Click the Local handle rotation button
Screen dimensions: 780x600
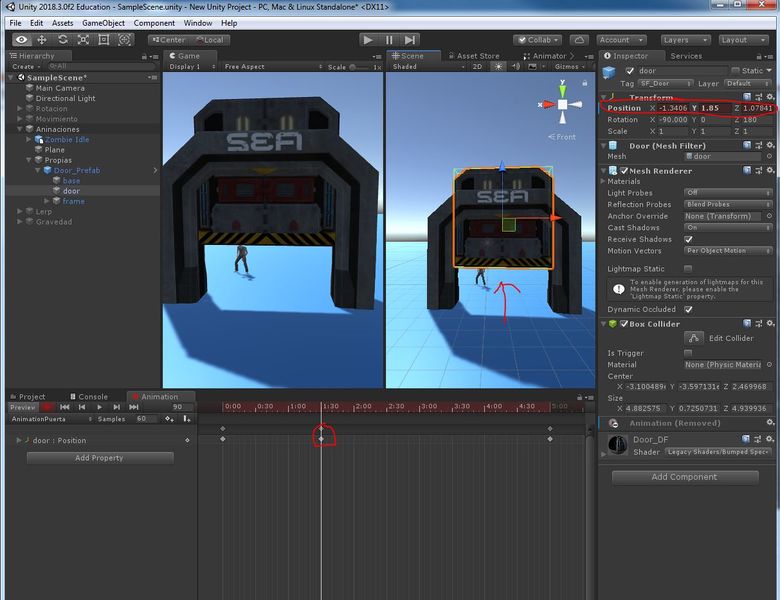(210, 40)
